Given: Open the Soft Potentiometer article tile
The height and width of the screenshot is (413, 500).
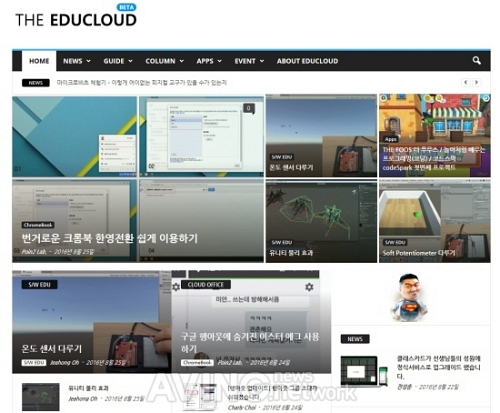Looking at the screenshot, I should [435, 222].
